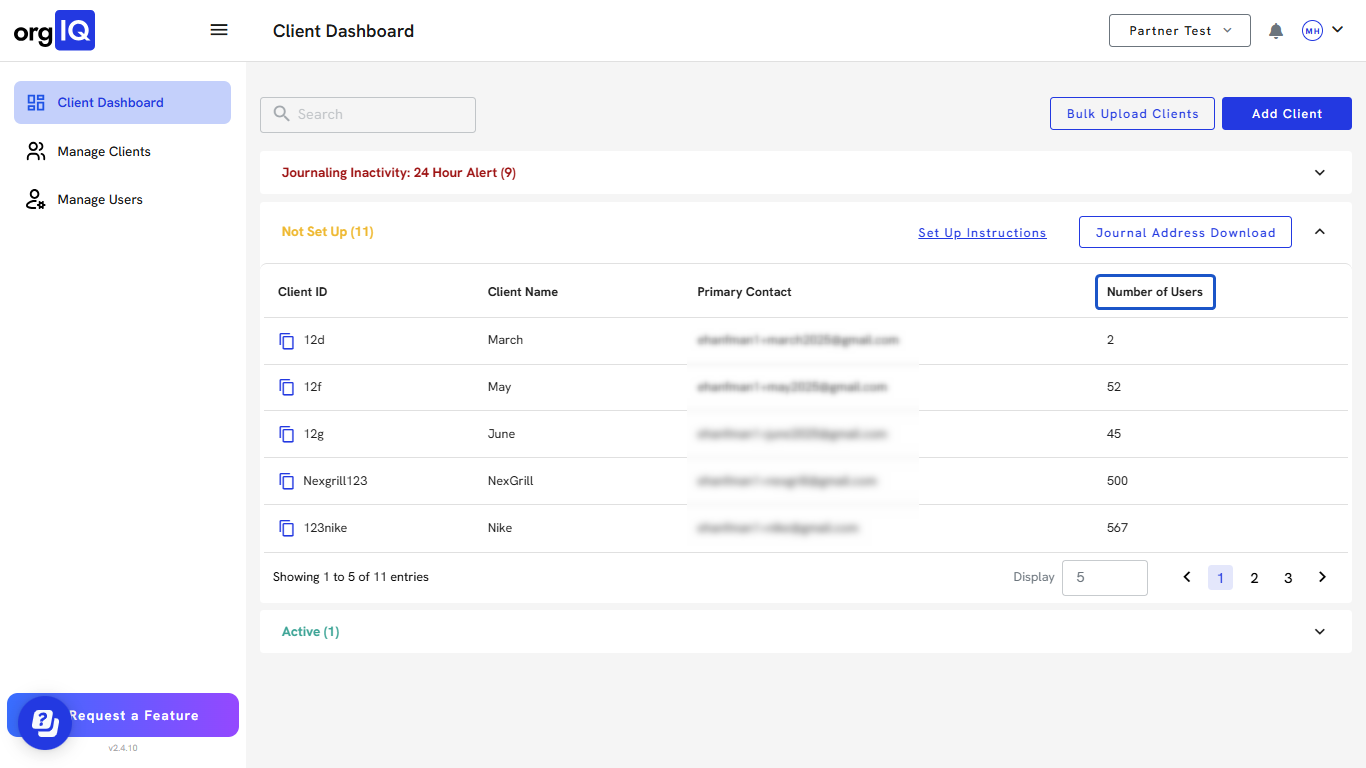Expand the Active clients section

point(1319,632)
